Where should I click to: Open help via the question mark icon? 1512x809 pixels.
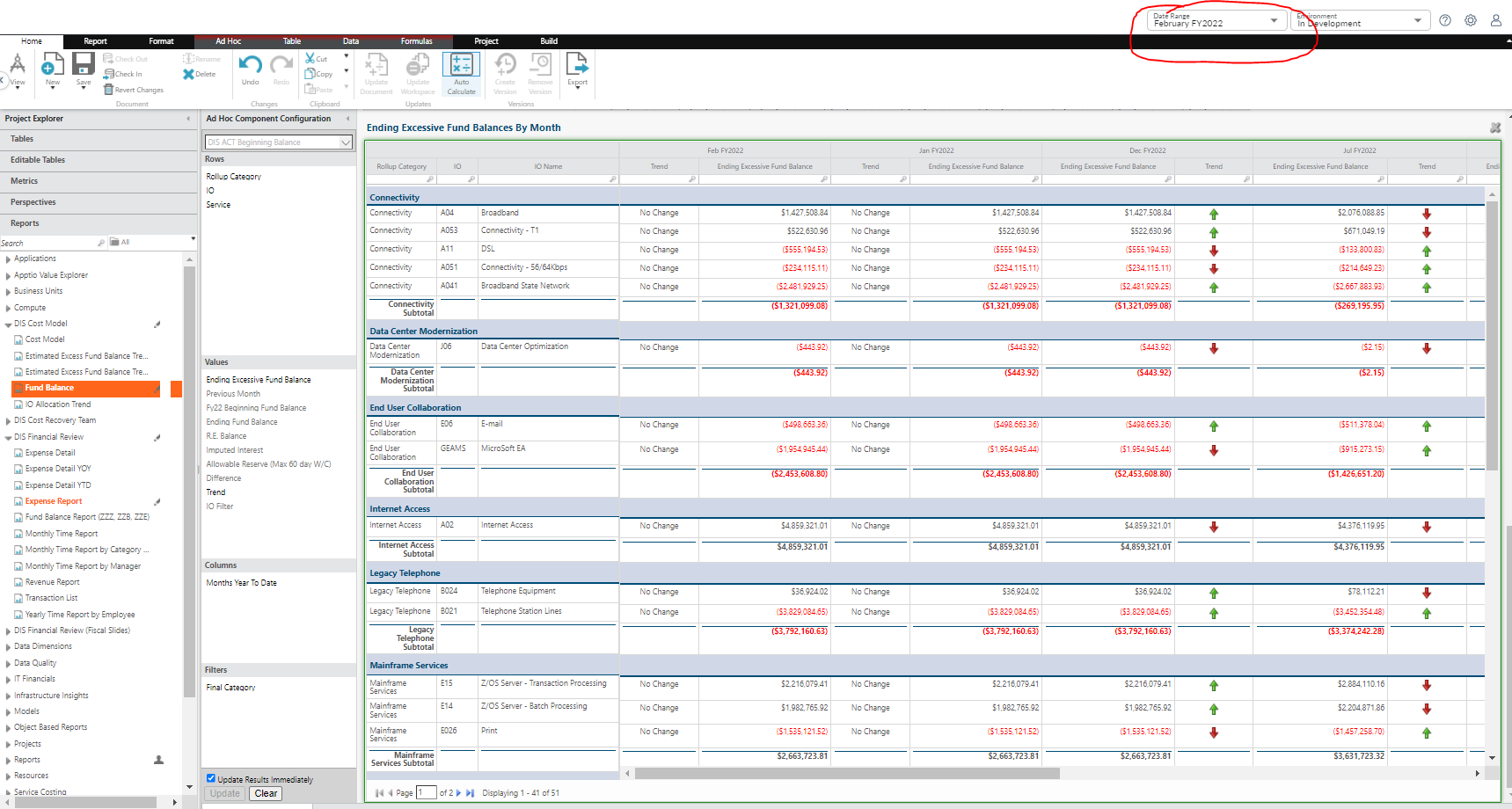(1445, 20)
